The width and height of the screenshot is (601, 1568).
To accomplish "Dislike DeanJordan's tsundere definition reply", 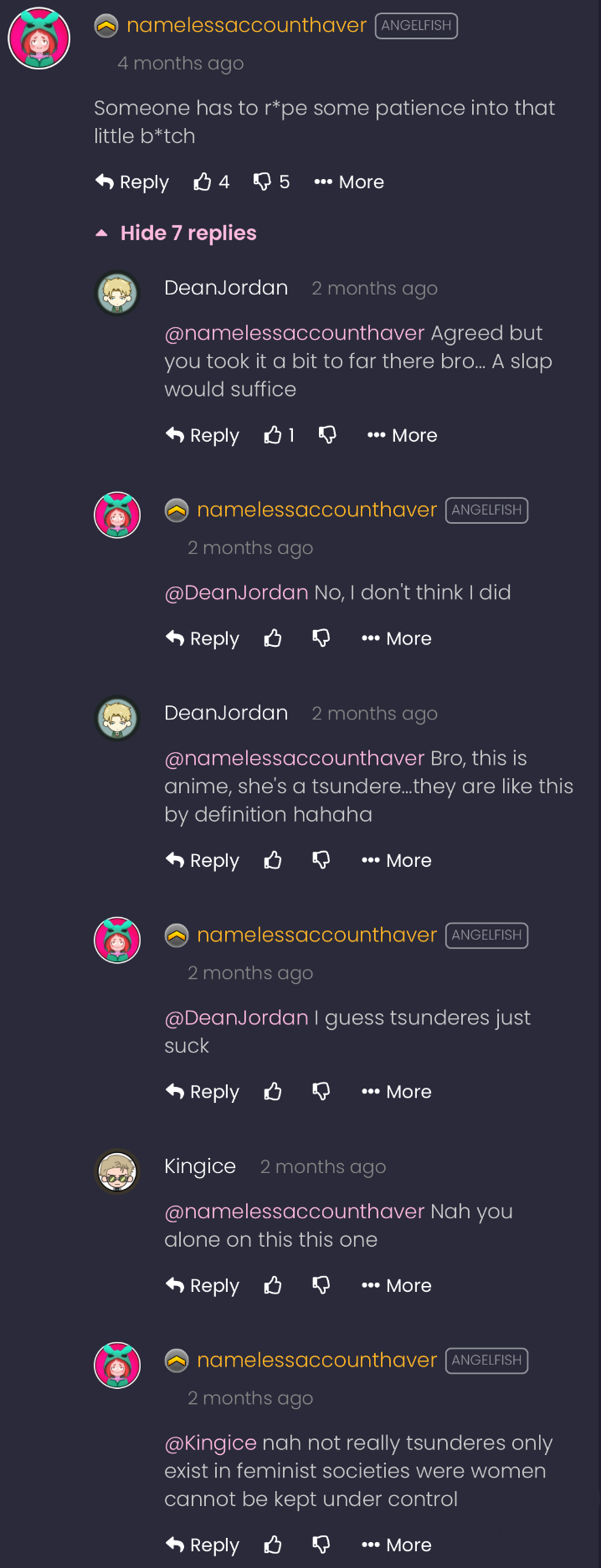I will [321, 860].
